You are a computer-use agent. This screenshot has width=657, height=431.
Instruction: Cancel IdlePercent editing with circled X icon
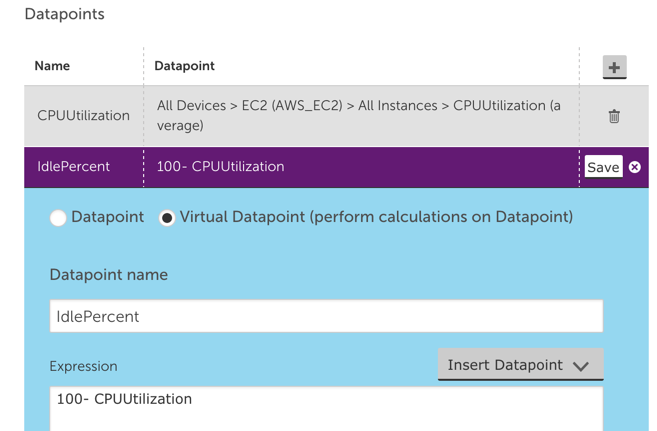point(635,167)
